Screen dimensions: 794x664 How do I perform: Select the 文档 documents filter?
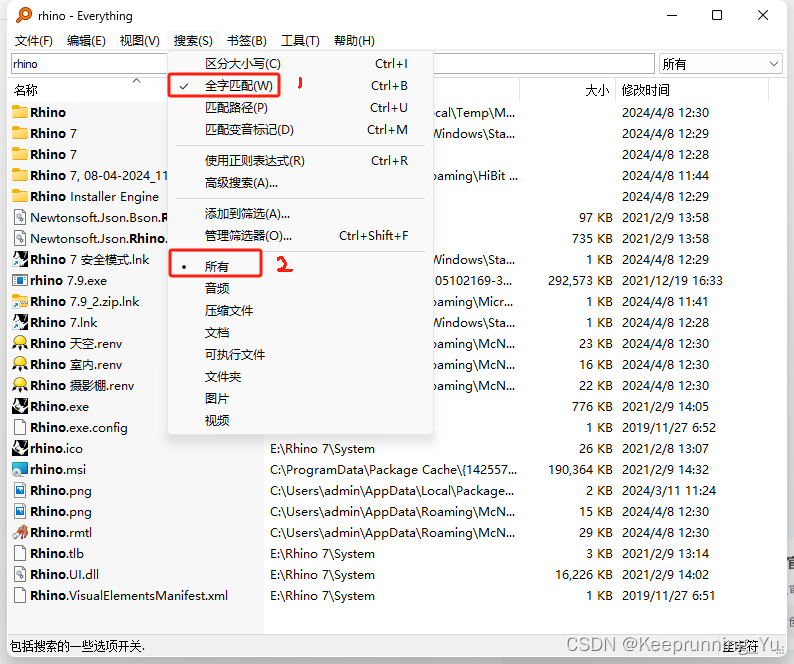(300, 332)
